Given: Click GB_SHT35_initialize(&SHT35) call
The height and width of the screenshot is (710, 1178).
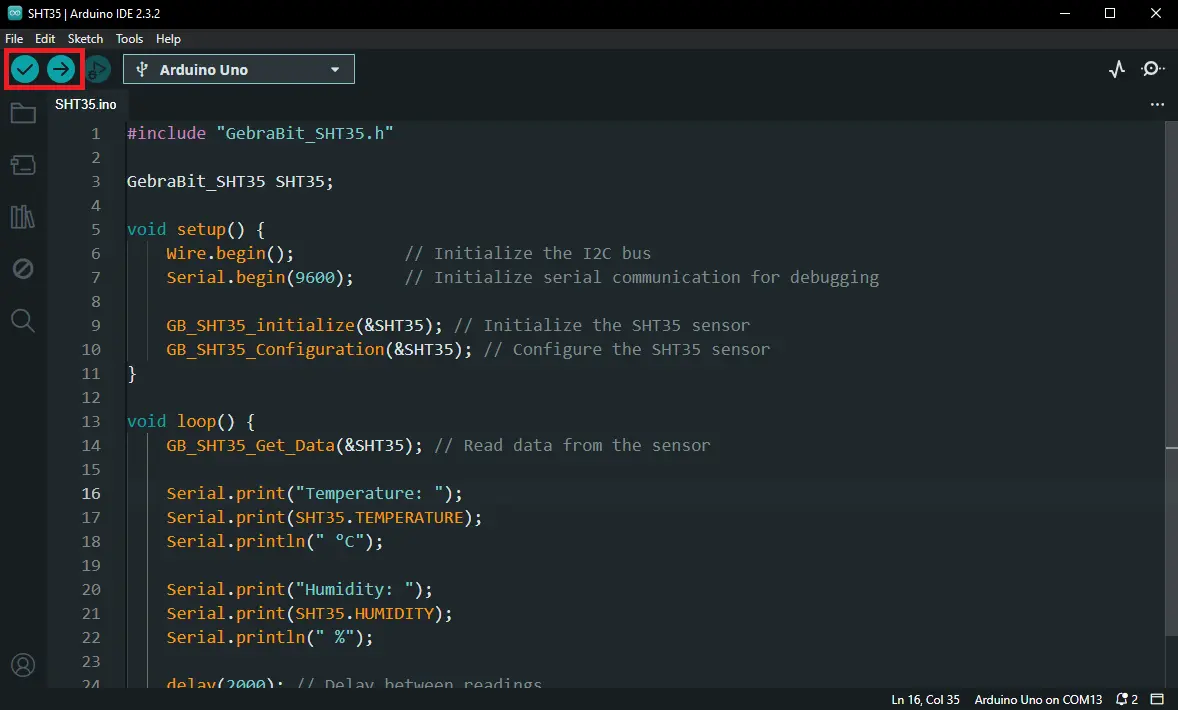Looking at the screenshot, I should tap(304, 325).
